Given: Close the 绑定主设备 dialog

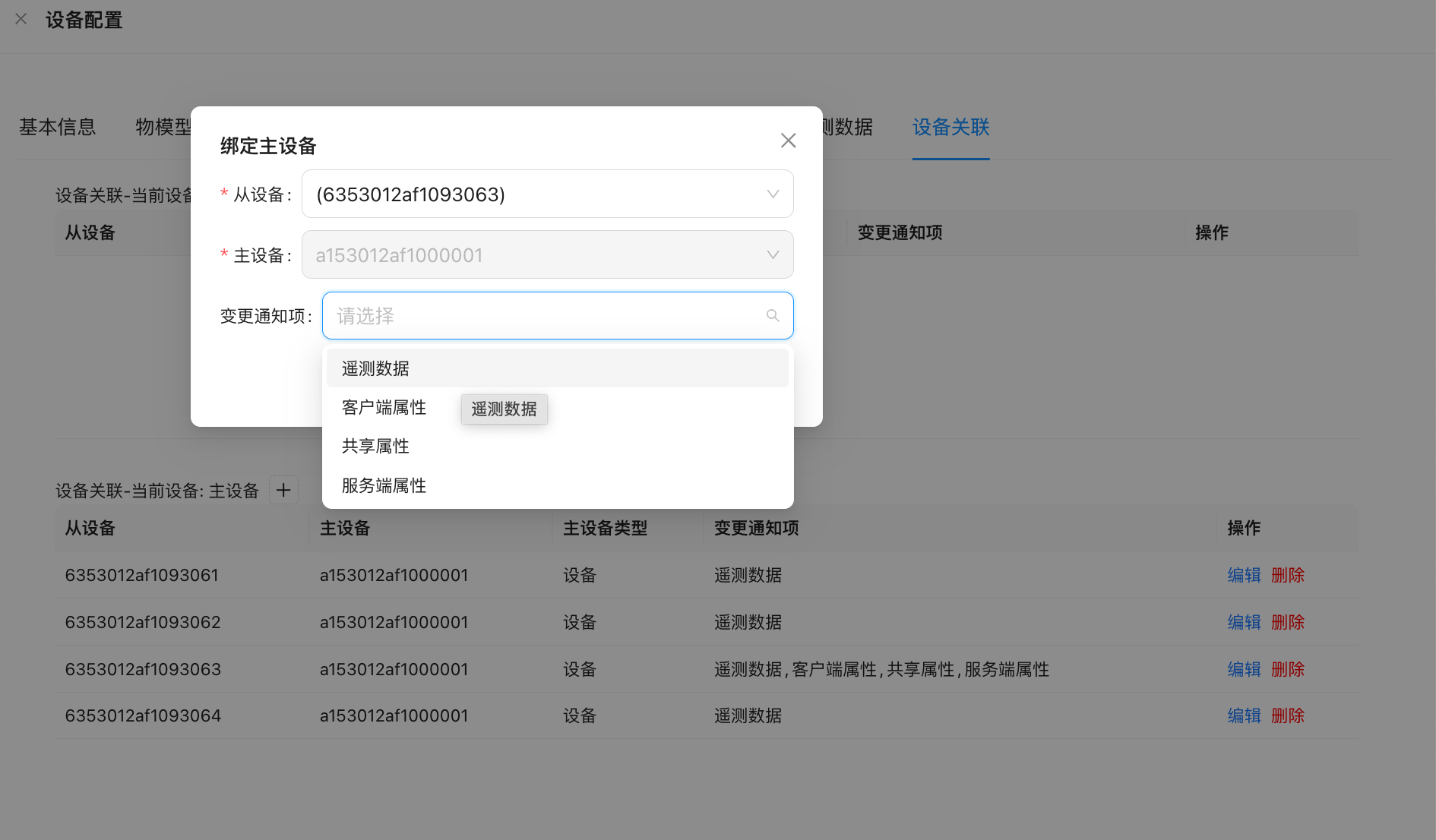Looking at the screenshot, I should pos(788,141).
